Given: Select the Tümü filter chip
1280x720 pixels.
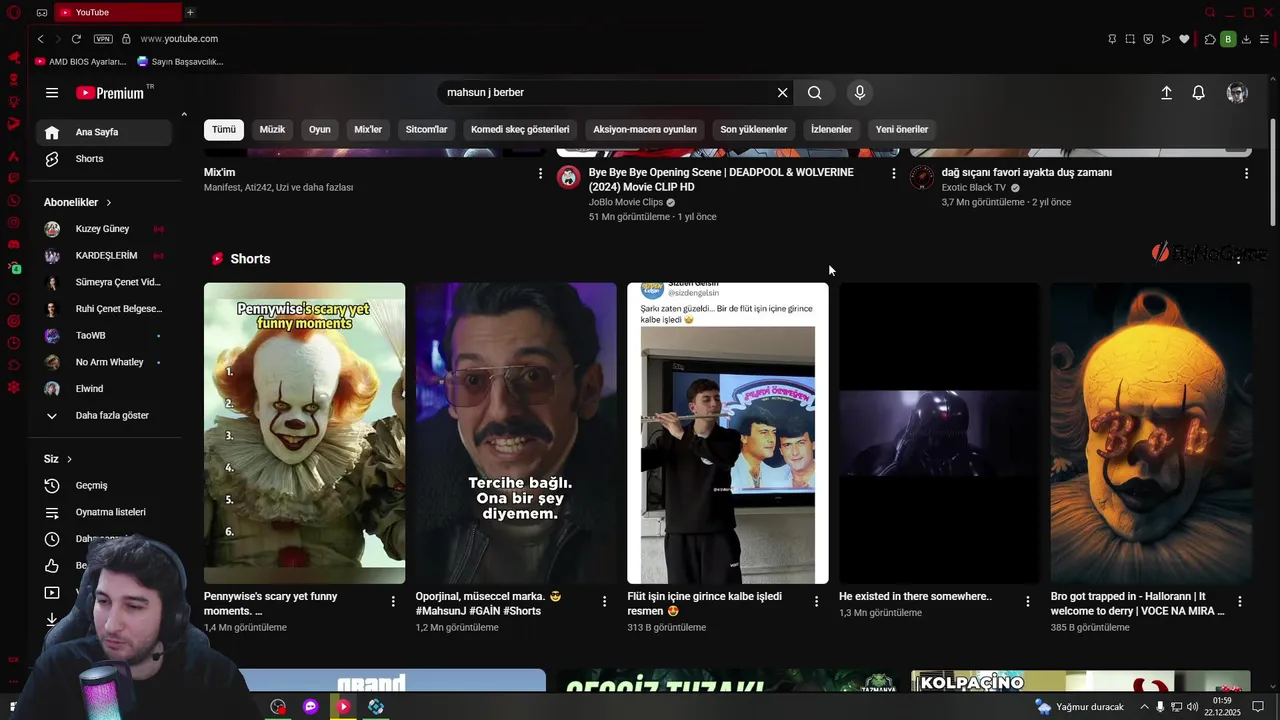Looking at the screenshot, I should coord(224,129).
